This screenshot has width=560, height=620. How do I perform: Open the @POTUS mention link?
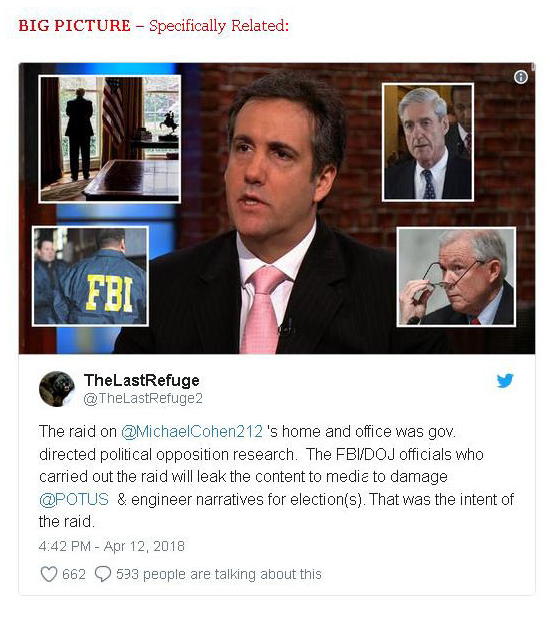(74, 499)
